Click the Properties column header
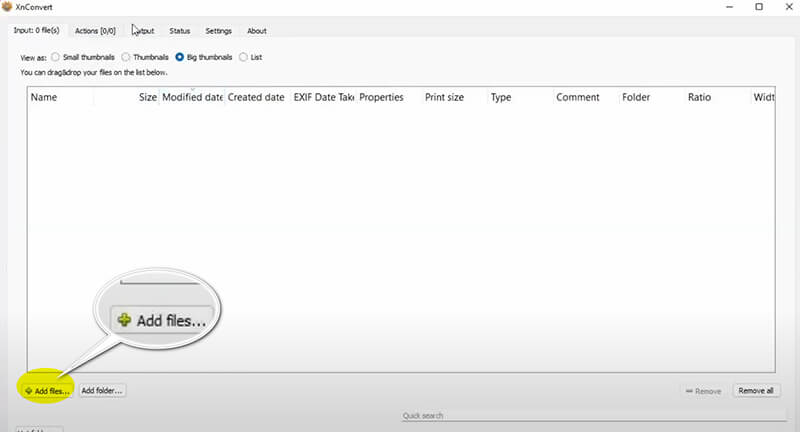This screenshot has width=800, height=432. pyautogui.click(x=389, y=97)
